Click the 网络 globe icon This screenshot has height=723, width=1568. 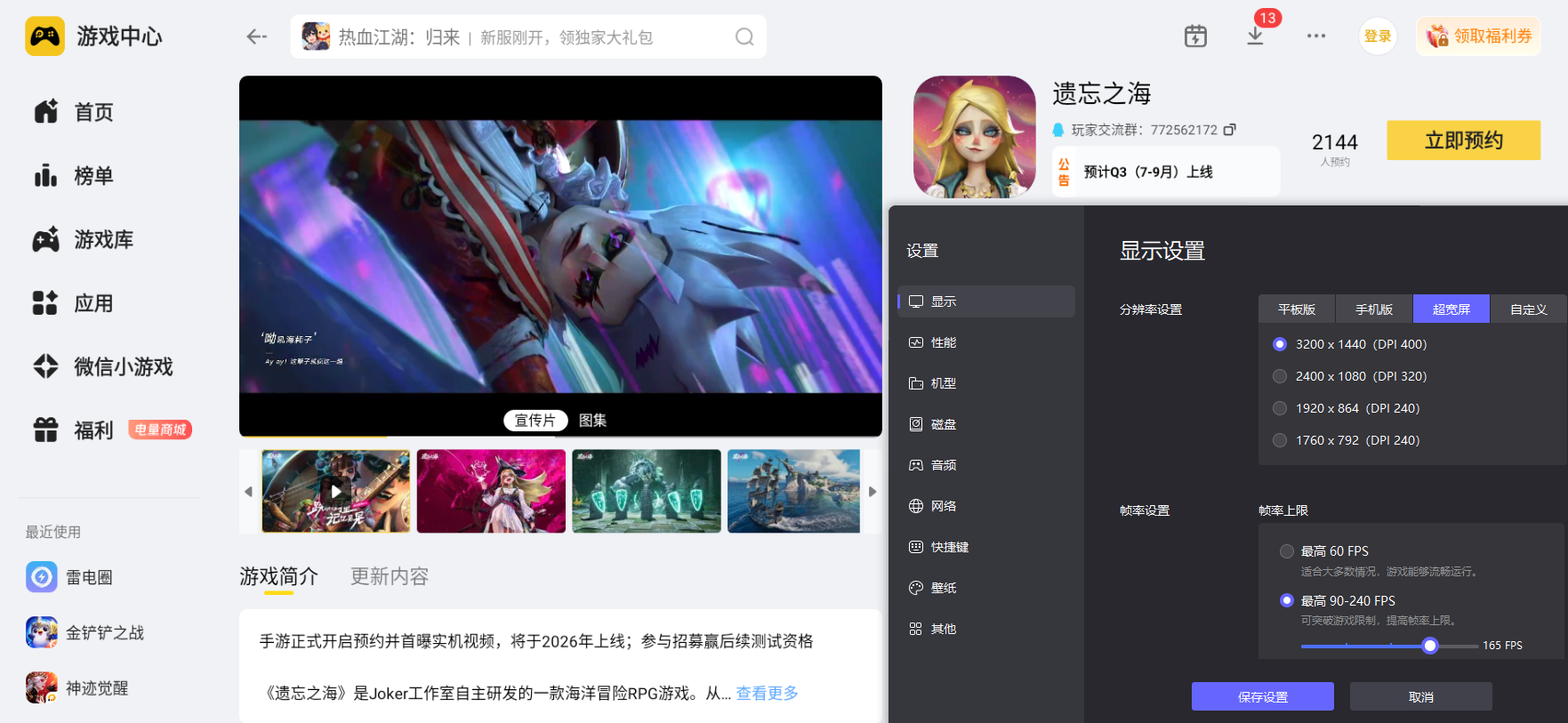pyautogui.click(x=916, y=506)
